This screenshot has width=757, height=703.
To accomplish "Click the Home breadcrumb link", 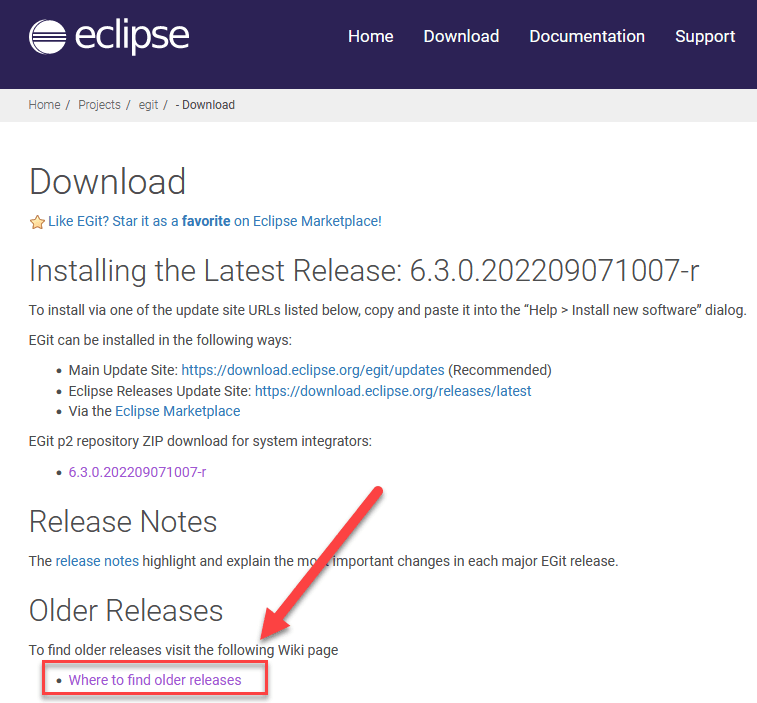I will click(x=44, y=105).
